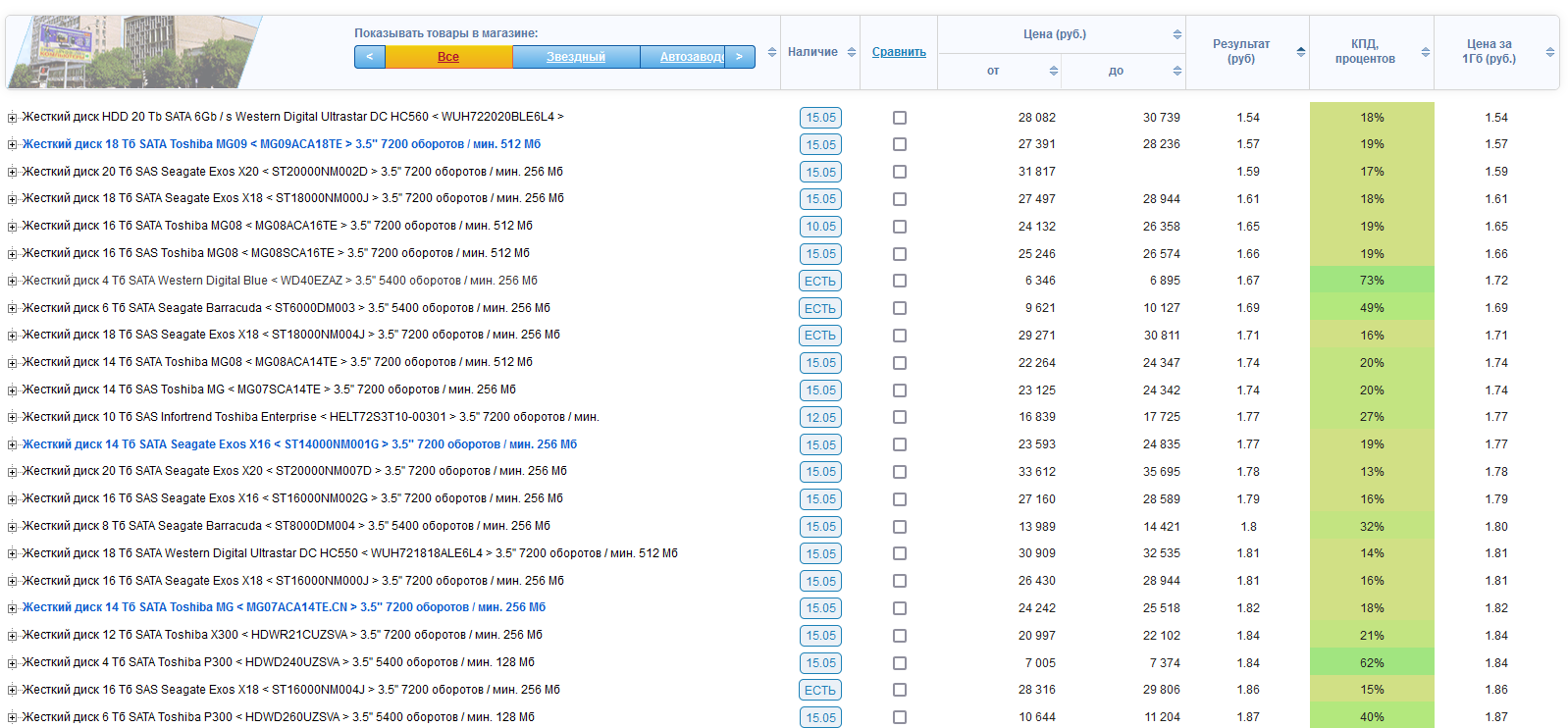Sort by КПД, процентов column arrows
Screen dimensions: 1568x728
[x=1426, y=52]
